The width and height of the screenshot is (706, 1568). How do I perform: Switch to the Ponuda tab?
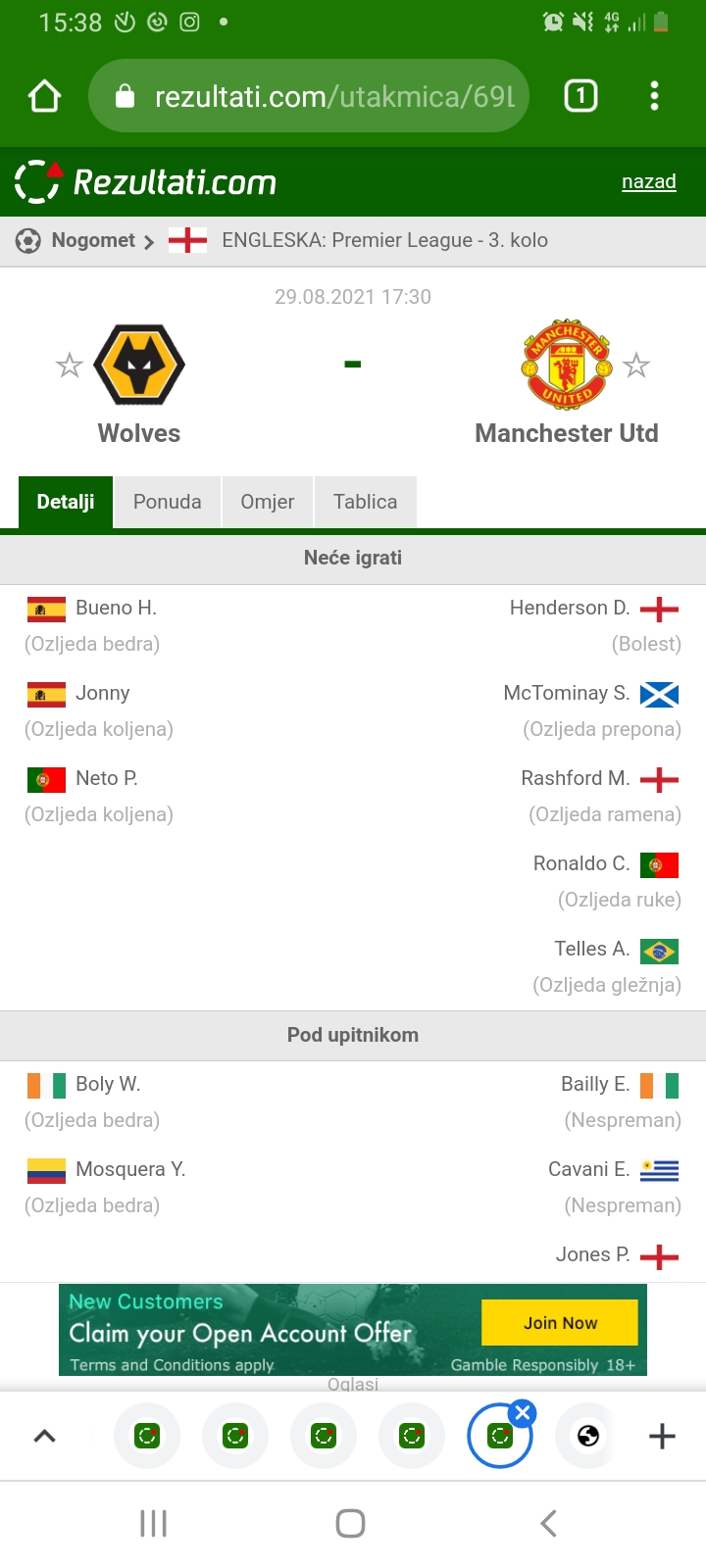(x=168, y=502)
